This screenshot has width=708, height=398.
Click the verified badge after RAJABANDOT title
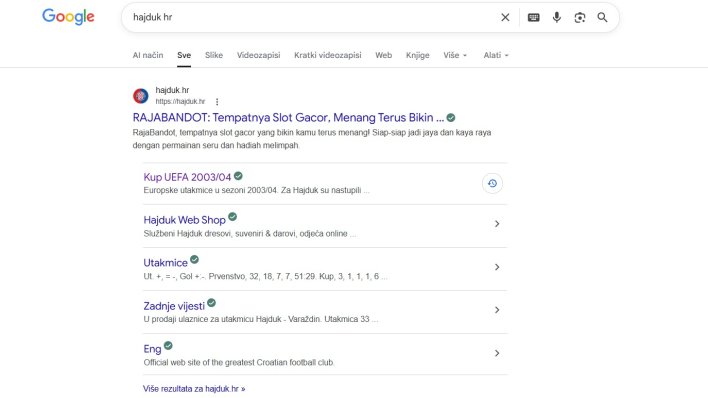click(x=451, y=118)
